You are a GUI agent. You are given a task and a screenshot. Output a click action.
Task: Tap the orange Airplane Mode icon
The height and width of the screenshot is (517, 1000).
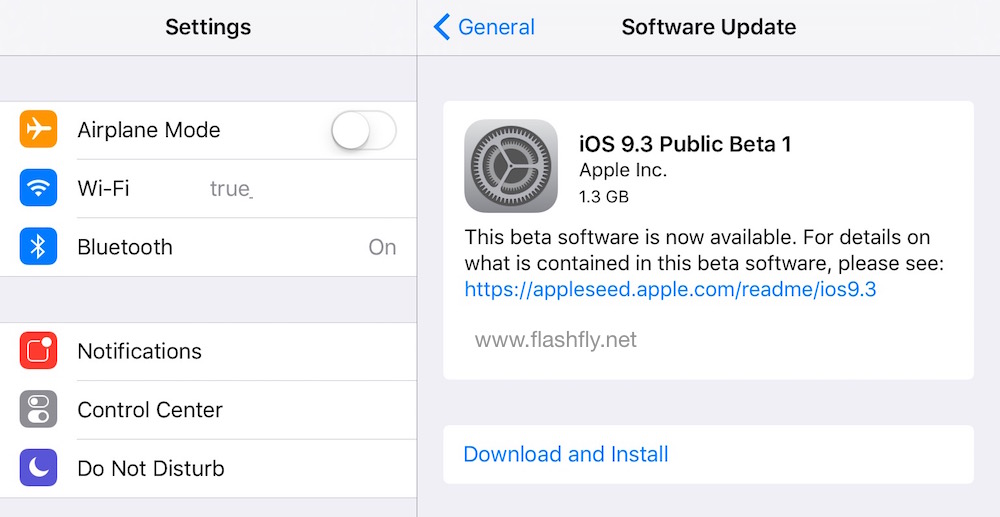tap(38, 130)
